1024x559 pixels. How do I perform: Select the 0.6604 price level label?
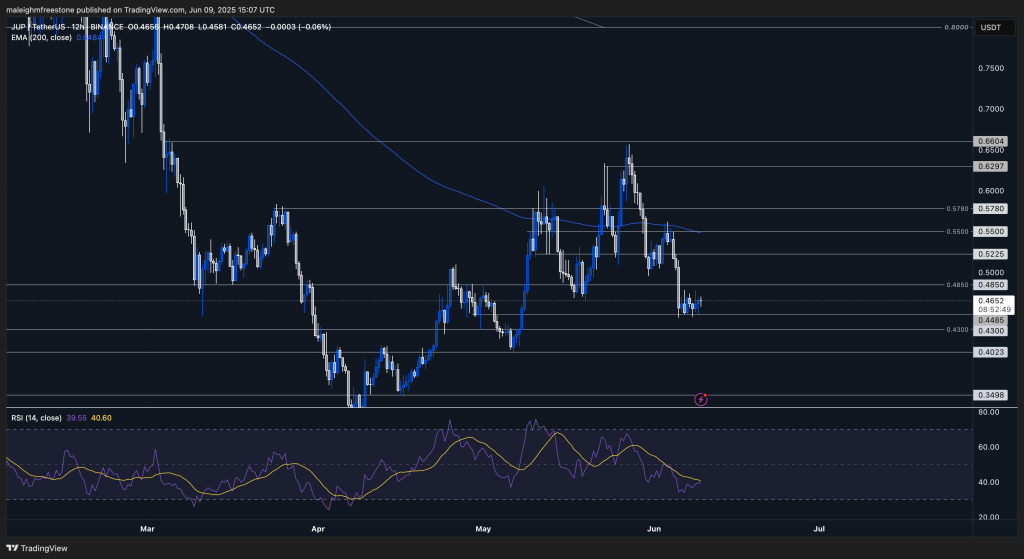pyautogui.click(x=988, y=143)
